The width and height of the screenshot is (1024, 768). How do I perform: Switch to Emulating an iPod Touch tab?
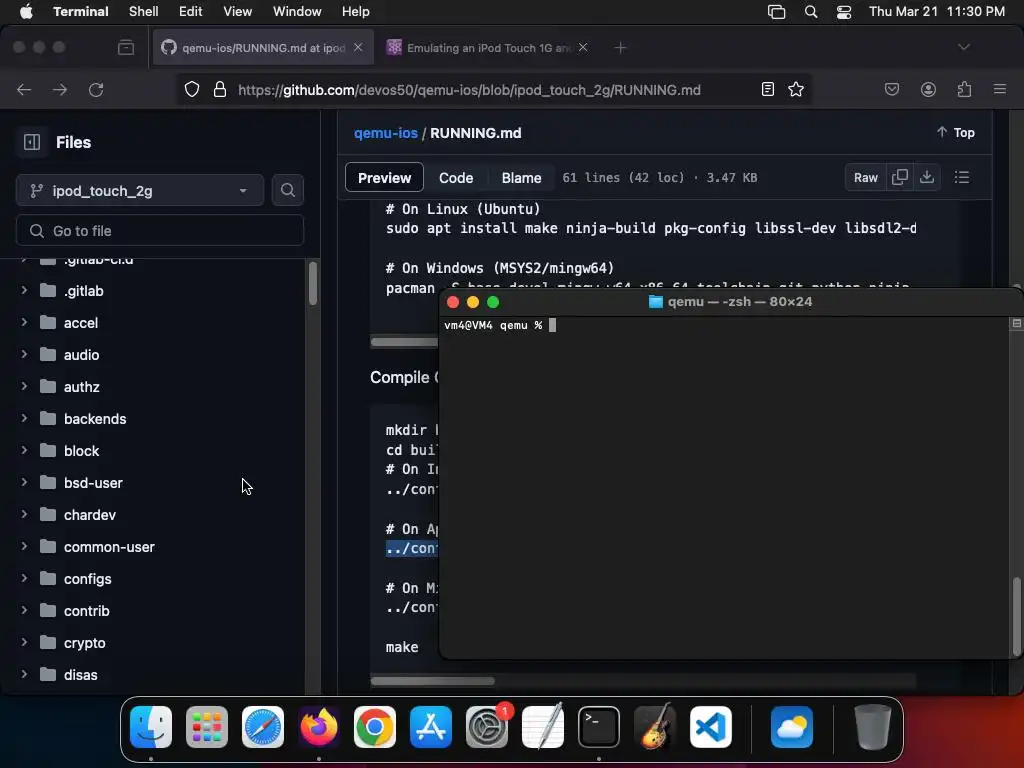(487, 48)
